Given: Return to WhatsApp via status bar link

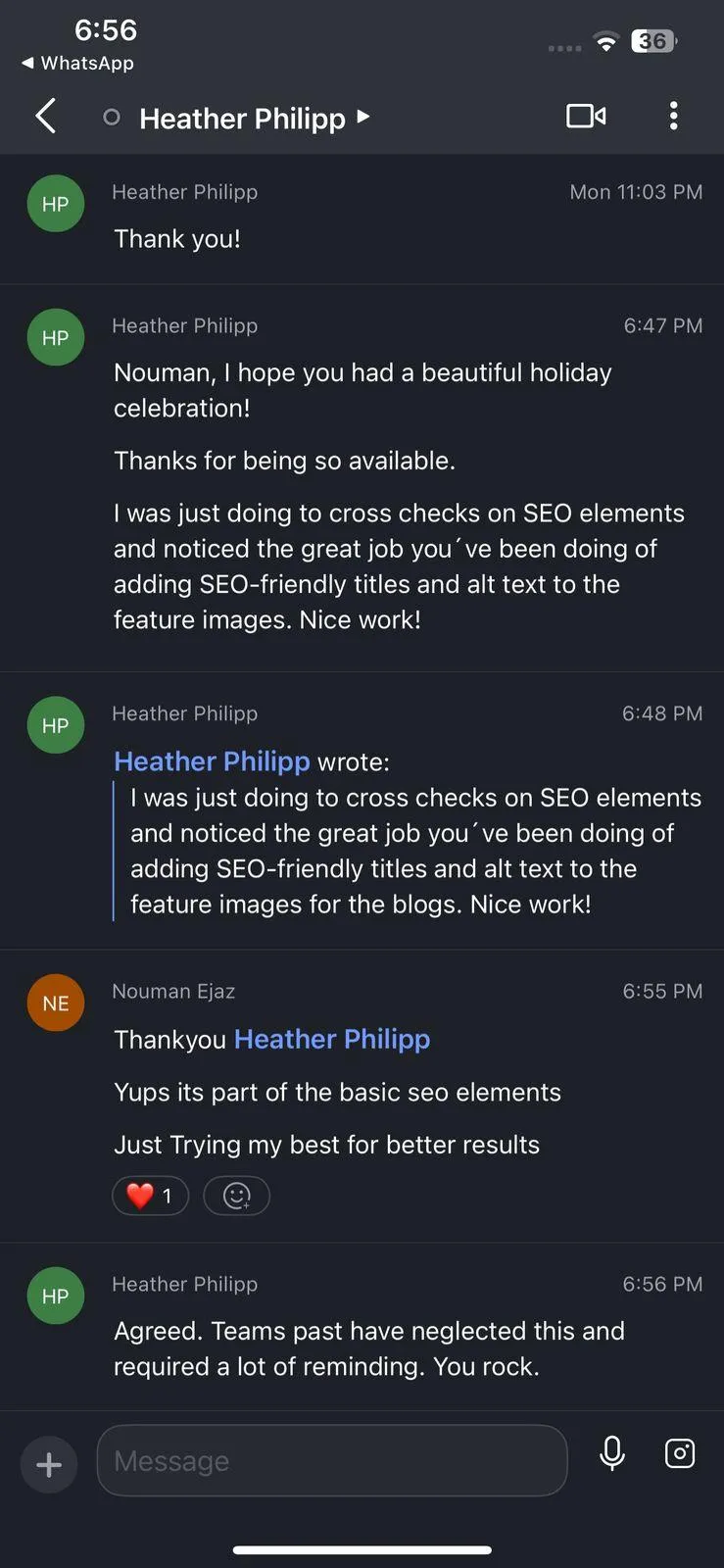Looking at the screenshot, I should pos(77,63).
